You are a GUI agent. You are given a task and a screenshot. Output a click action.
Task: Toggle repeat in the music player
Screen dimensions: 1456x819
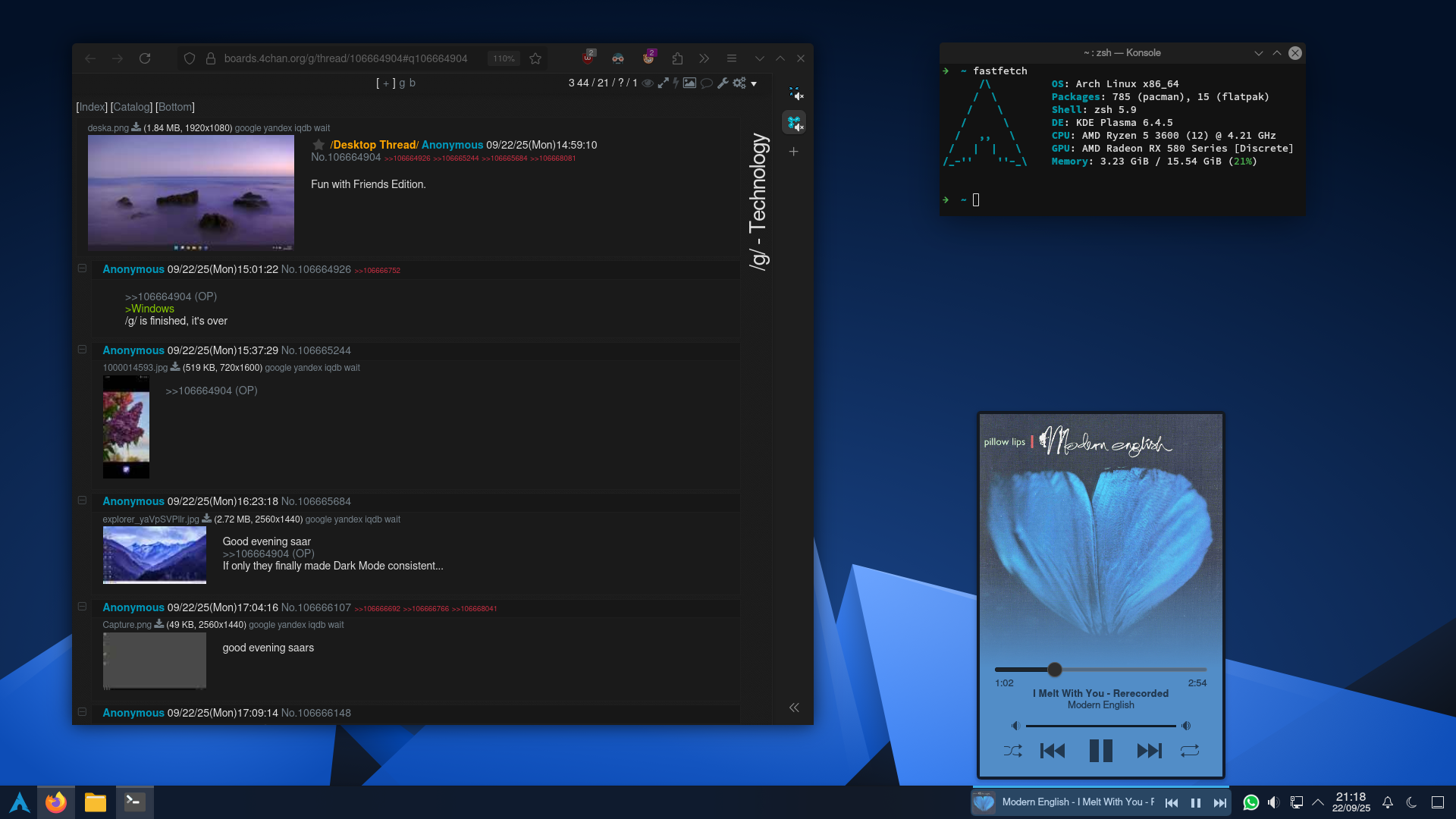point(1190,751)
